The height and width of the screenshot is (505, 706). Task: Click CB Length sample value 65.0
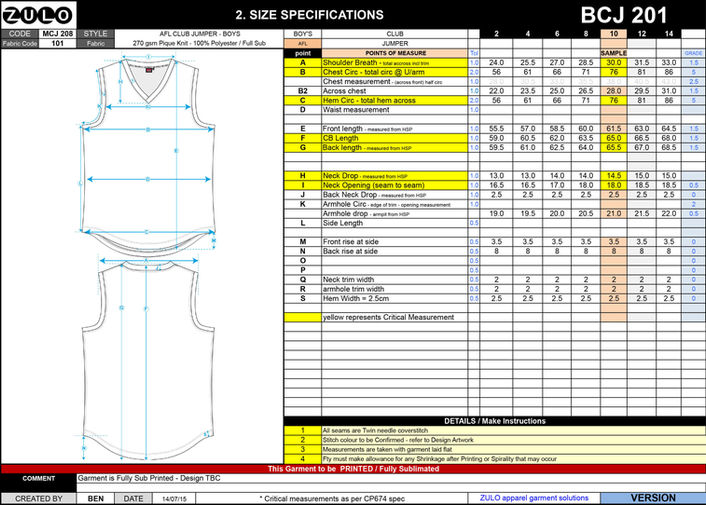[x=613, y=138]
